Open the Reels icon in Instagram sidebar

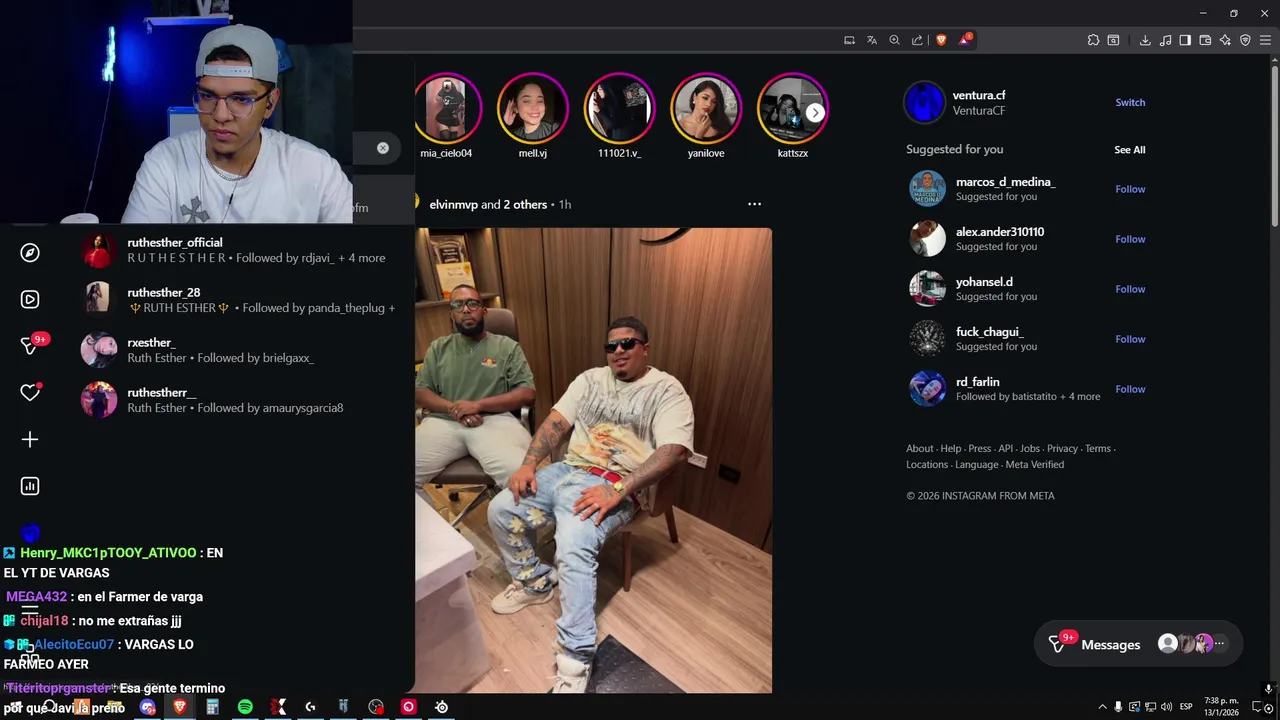30,299
